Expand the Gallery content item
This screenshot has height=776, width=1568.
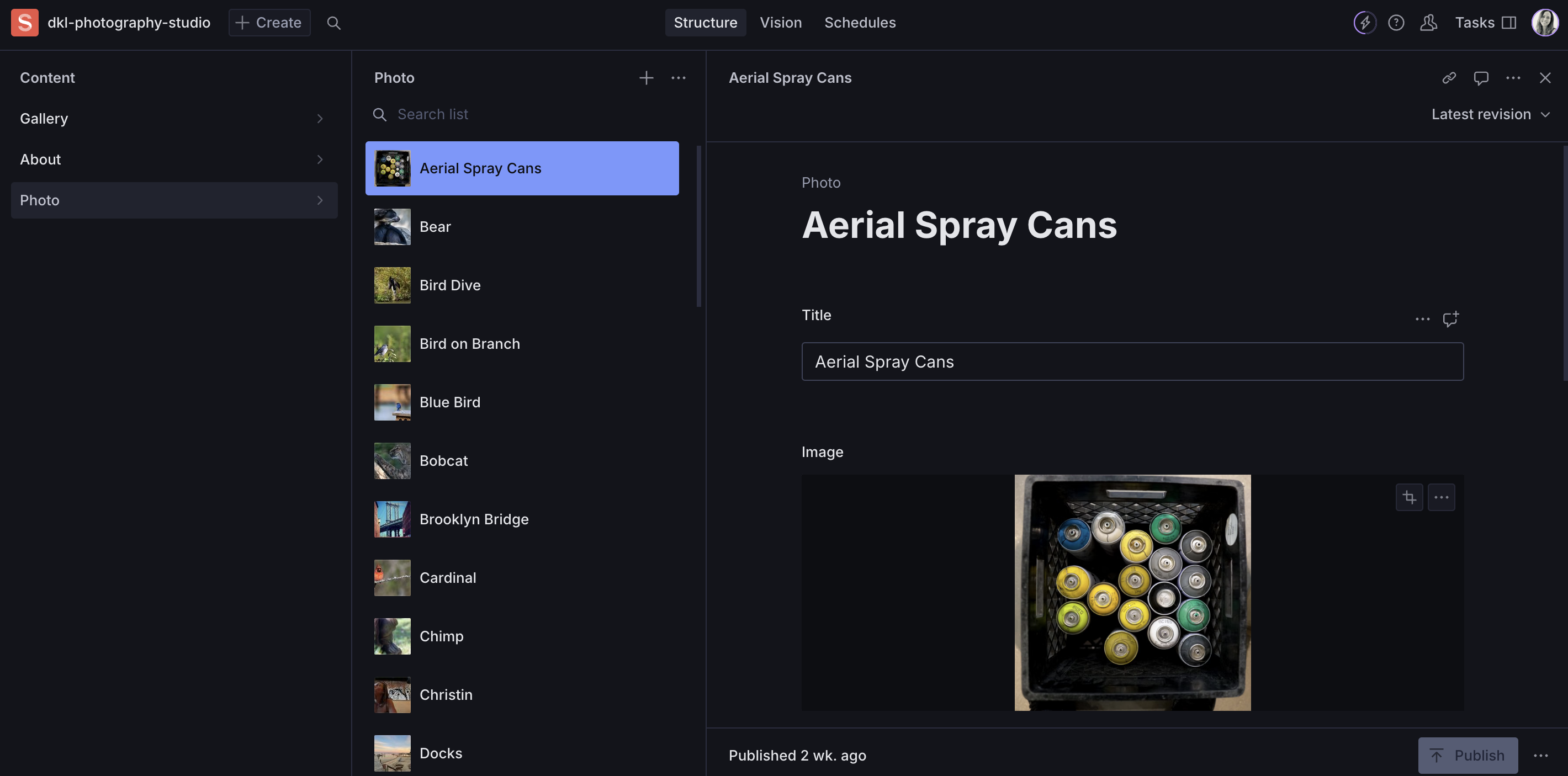173,119
